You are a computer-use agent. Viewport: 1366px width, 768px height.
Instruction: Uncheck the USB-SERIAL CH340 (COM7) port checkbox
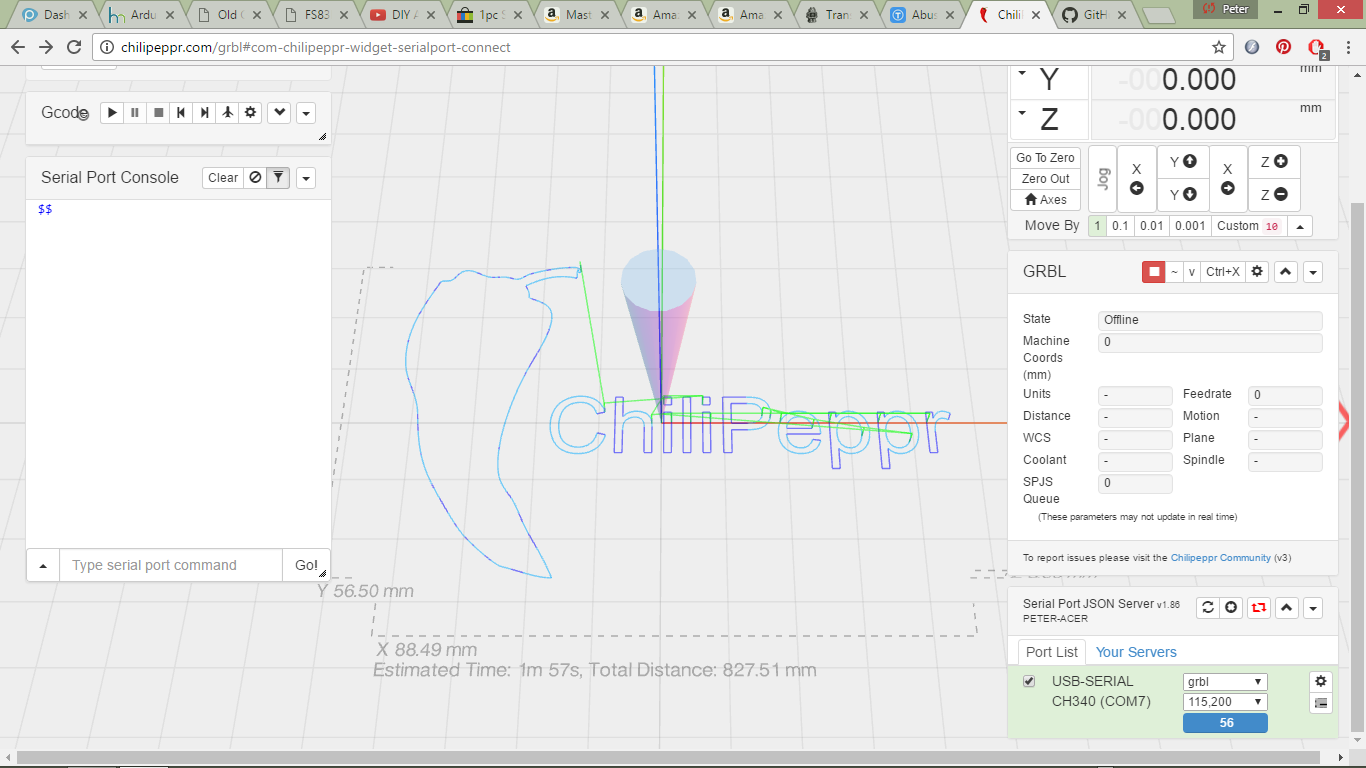1029,681
